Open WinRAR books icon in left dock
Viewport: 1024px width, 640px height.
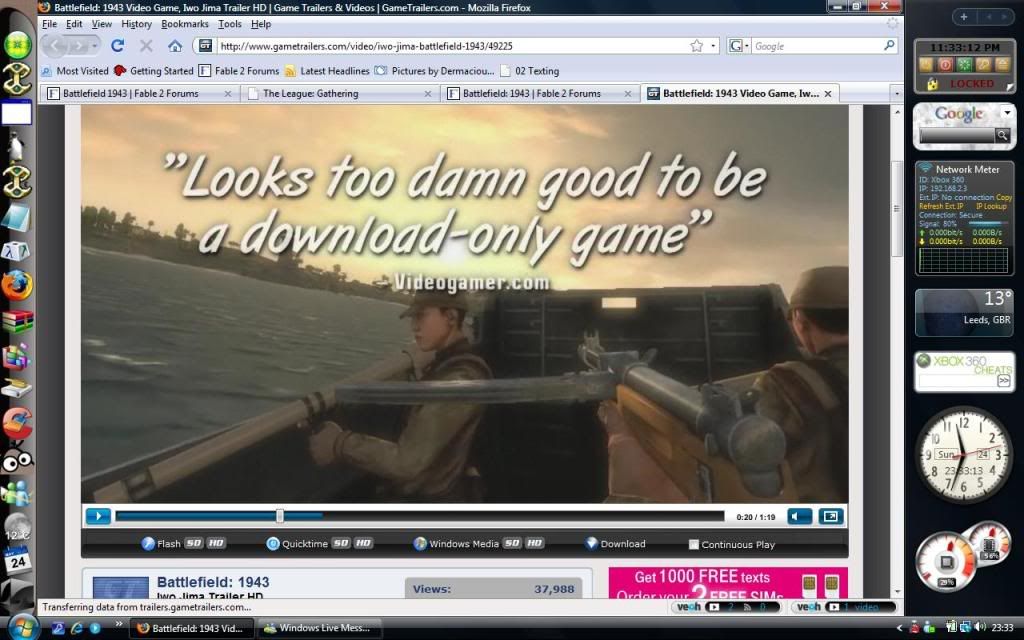pos(18,321)
